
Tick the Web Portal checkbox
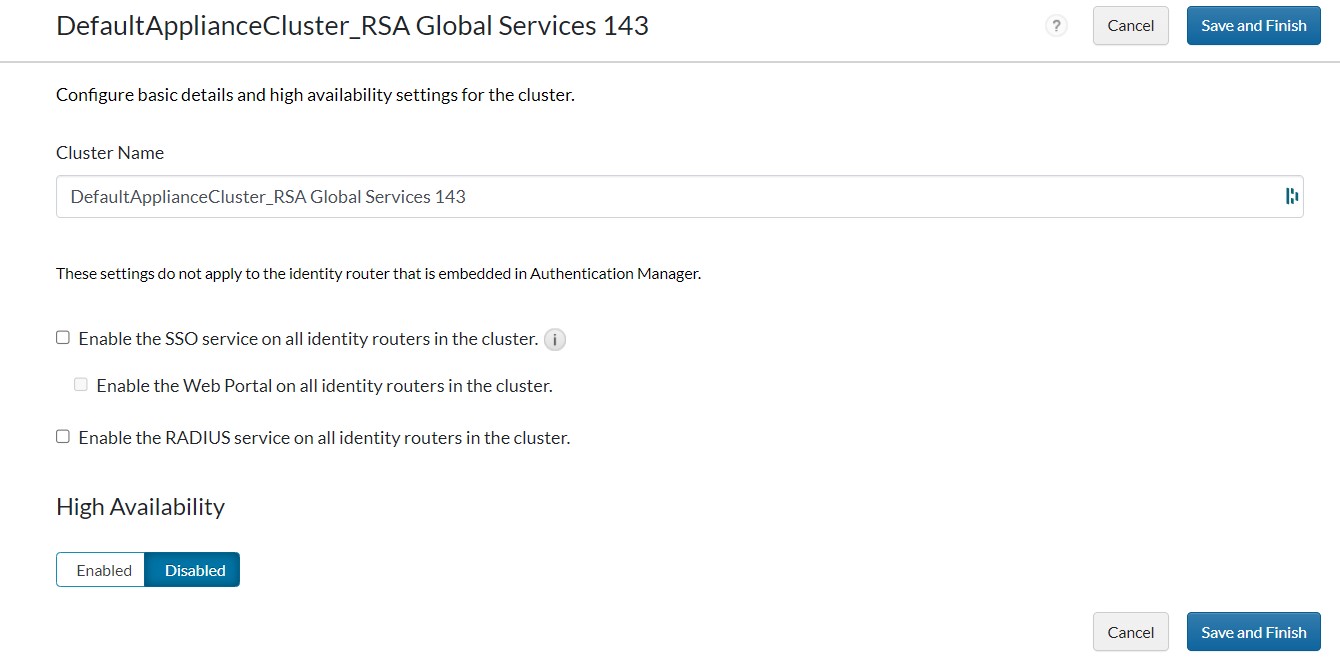81,384
